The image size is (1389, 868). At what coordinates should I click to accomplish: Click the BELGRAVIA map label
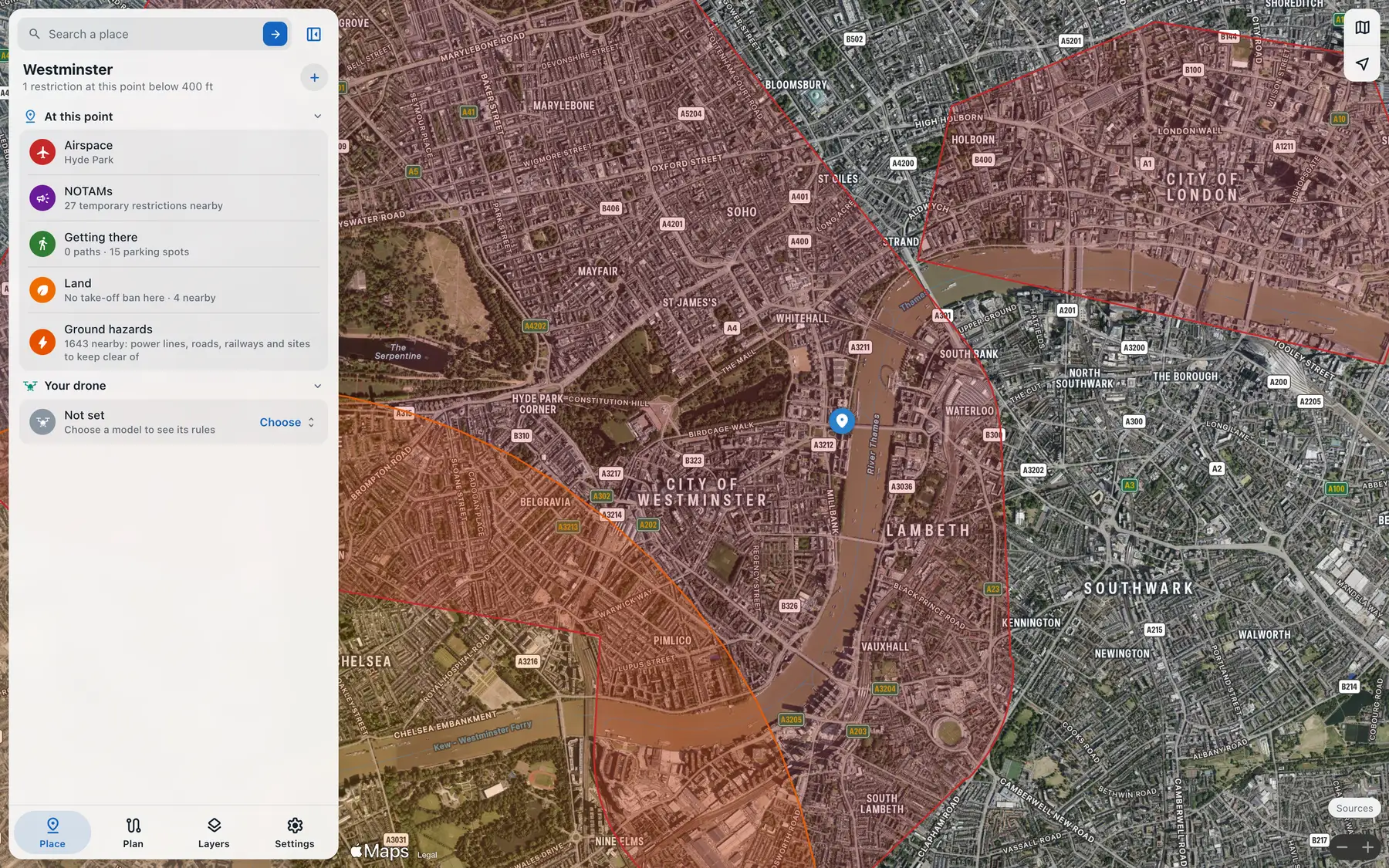click(x=545, y=502)
